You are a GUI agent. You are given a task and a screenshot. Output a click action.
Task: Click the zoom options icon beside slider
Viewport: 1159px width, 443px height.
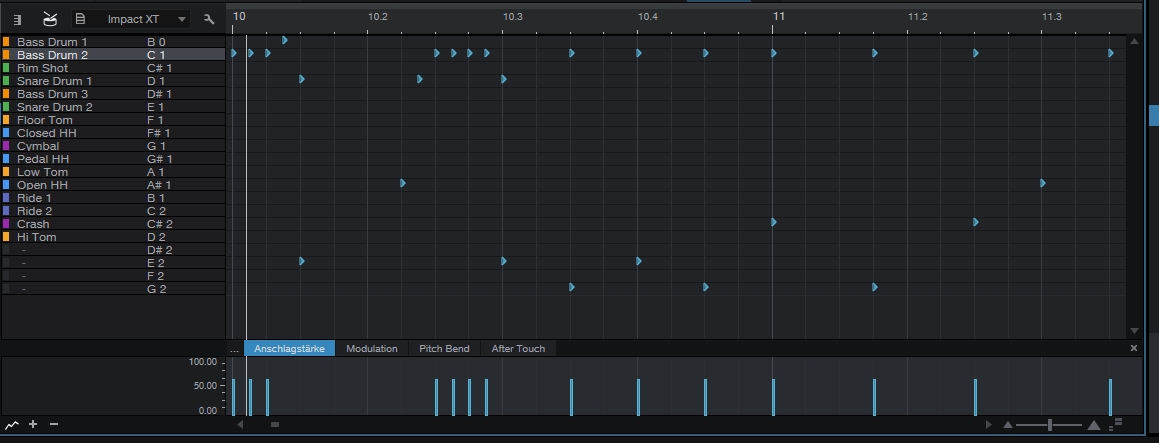1116,424
